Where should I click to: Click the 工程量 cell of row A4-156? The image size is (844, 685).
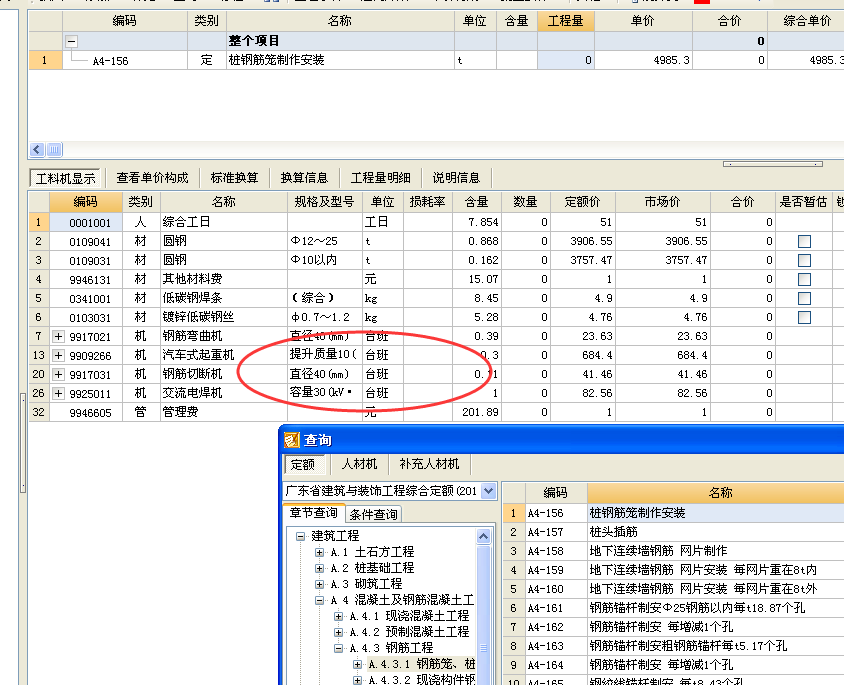[x=566, y=60]
